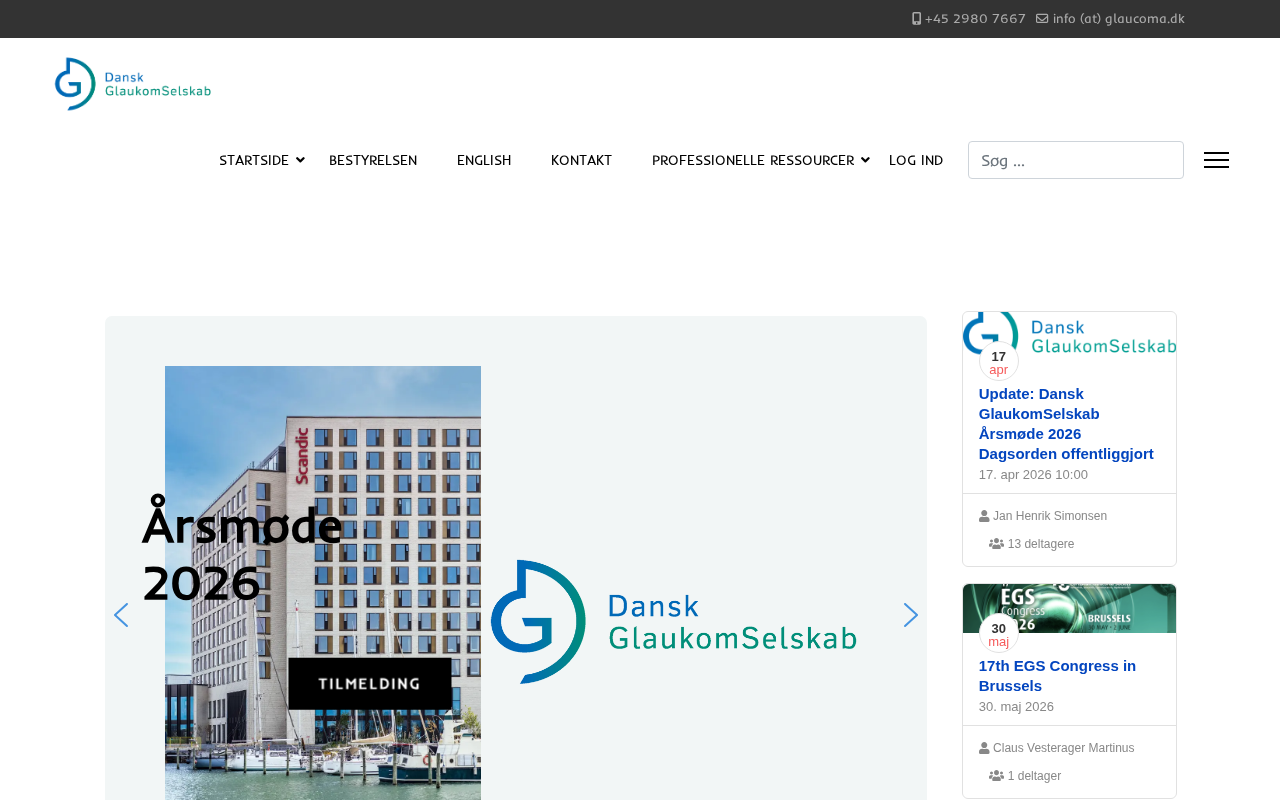Click the Scandic hotel Årsmøde 2026 banner image
Screen dimensions: 1280x800
coord(323,583)
